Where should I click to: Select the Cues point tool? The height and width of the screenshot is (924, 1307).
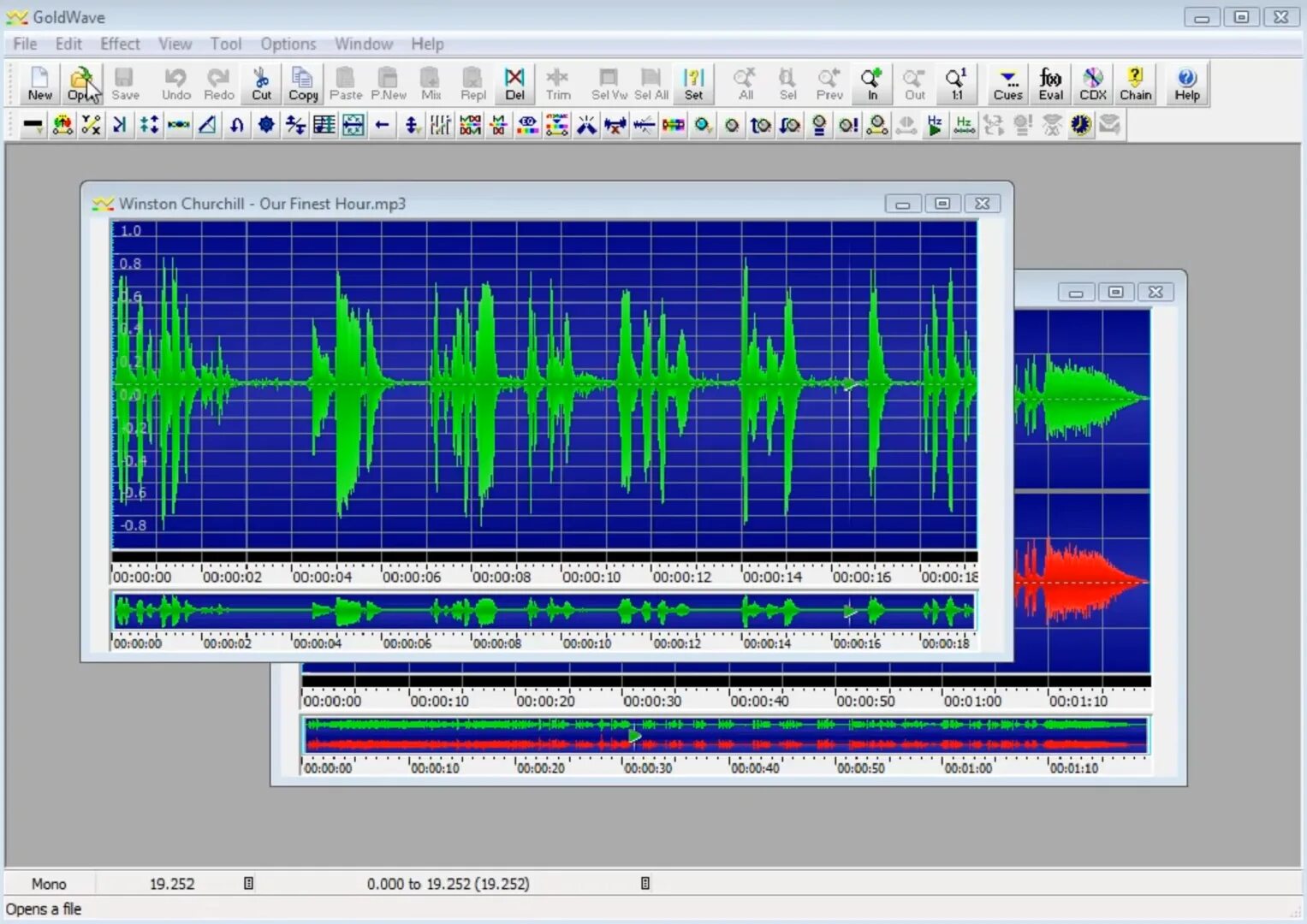pyautogui.click(x=1007, y=83)
